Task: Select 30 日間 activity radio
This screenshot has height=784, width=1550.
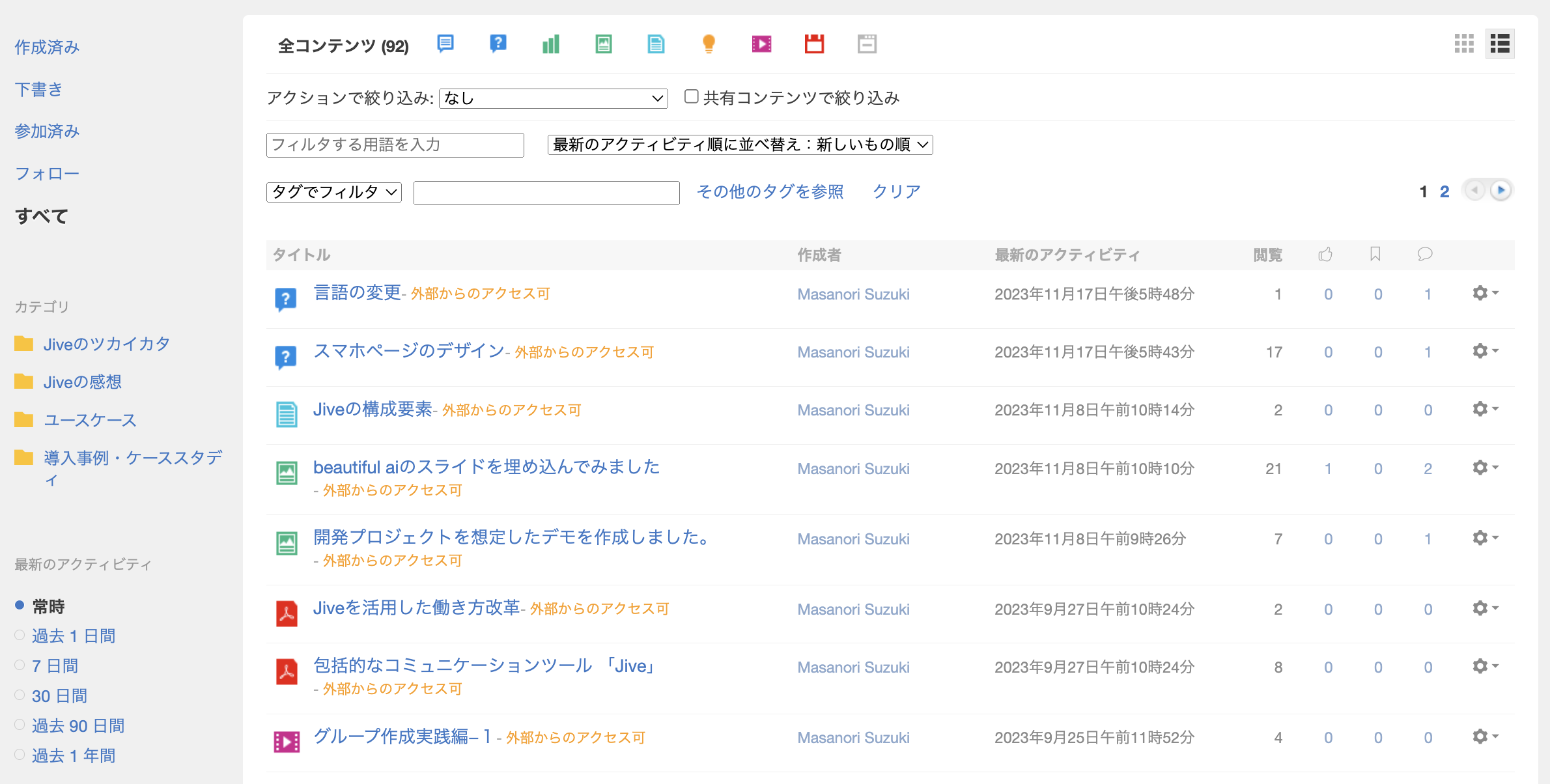Action: 20,695
